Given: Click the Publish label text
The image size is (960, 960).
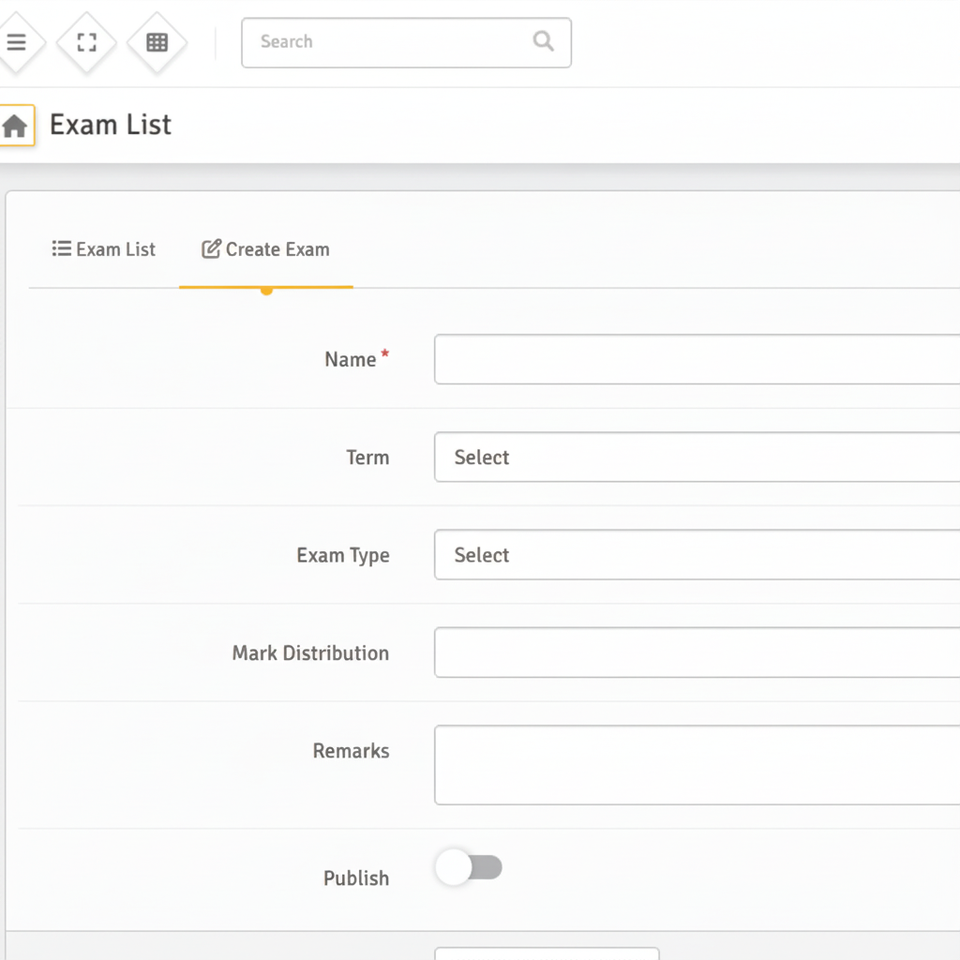Looking at the screenshot, I should point(356,878).
